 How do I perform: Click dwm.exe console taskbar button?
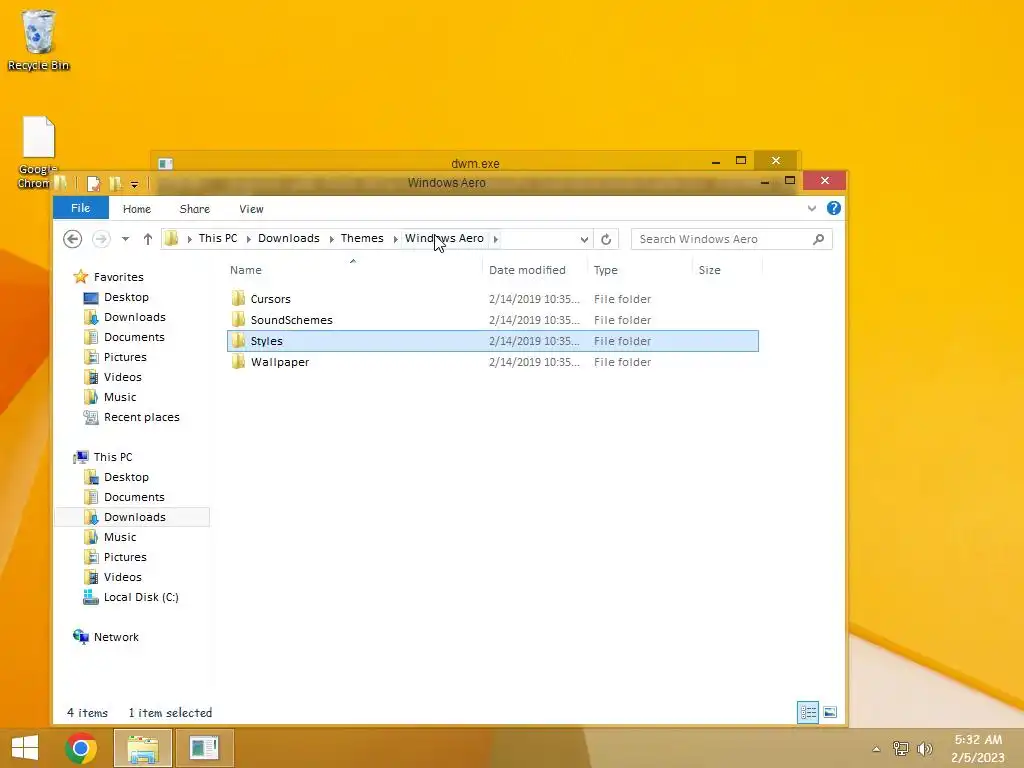[x=204, y=748]
